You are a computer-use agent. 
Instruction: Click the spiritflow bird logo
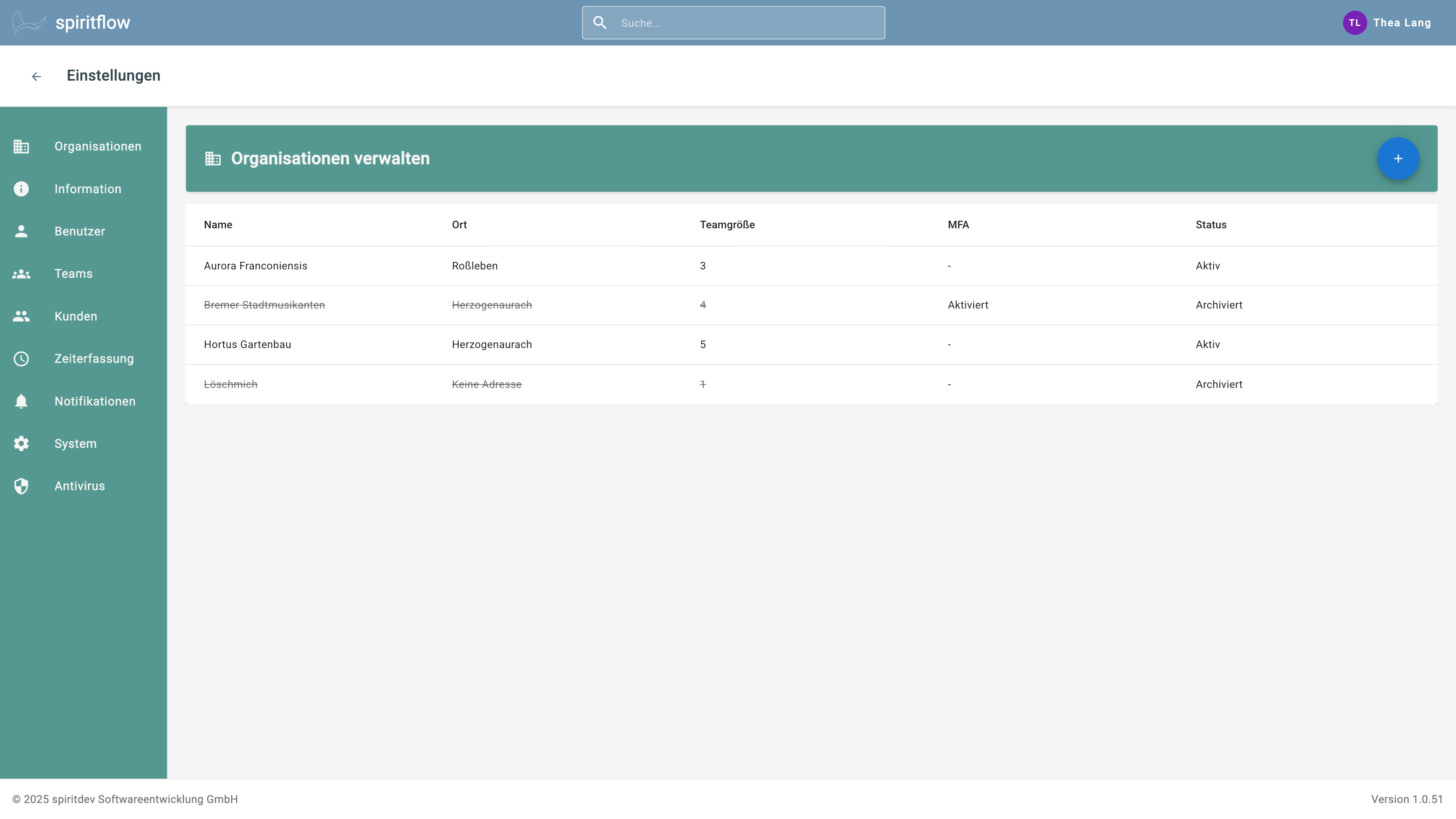(x=28, y=23)
